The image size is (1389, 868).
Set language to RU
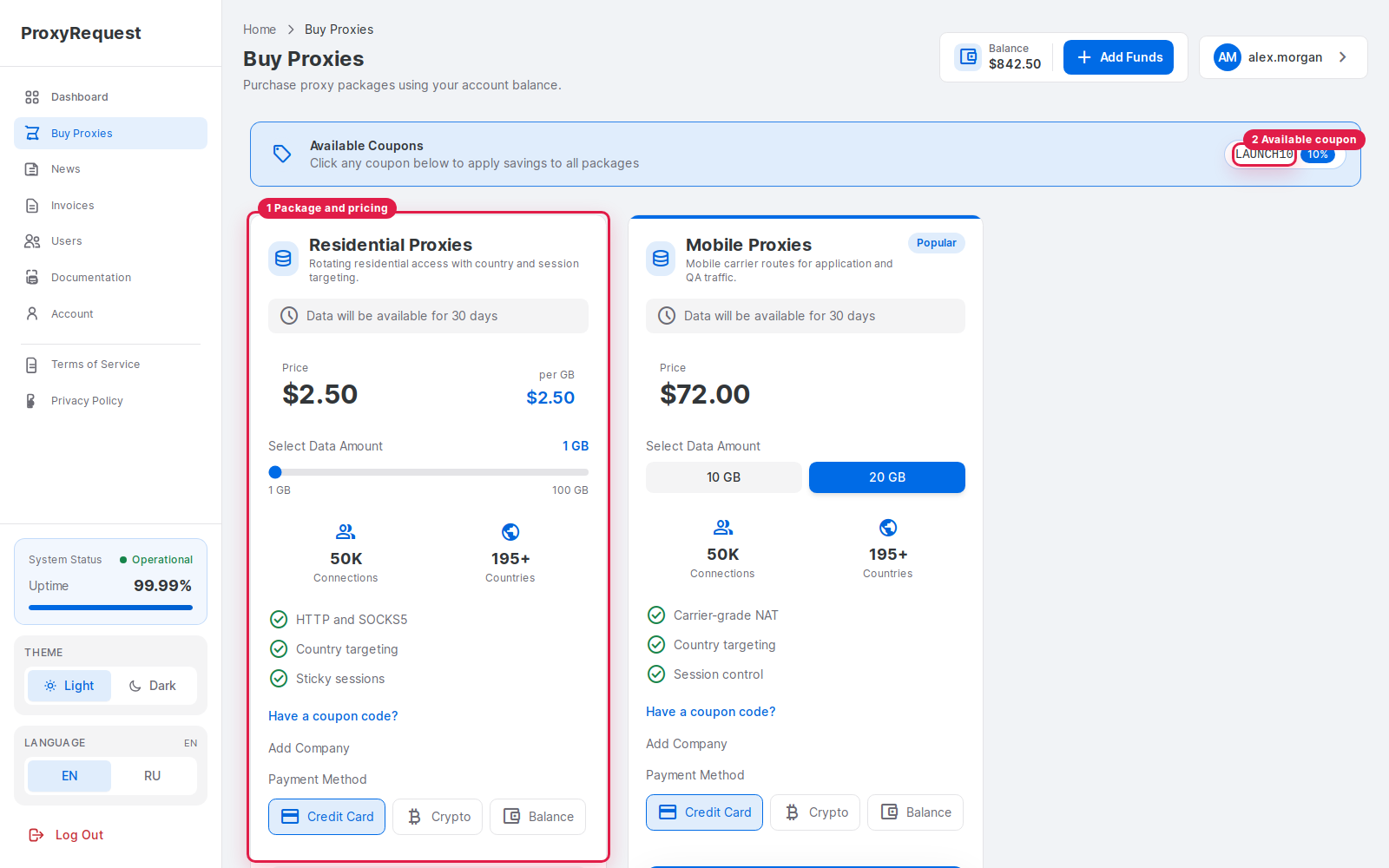[153, 776]
